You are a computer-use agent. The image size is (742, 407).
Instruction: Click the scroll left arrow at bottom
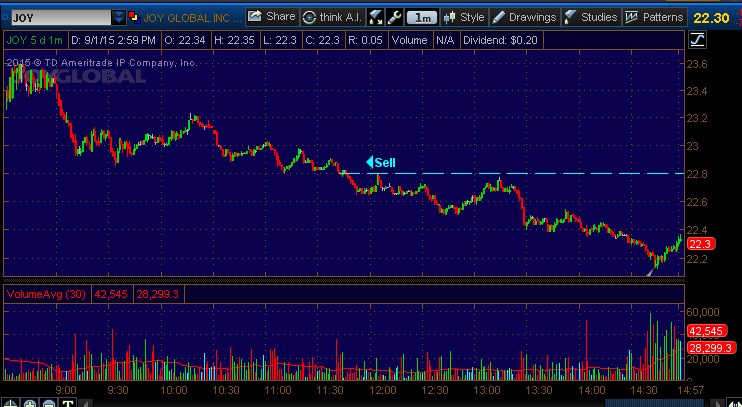pyautogui.click(x=88, y=403)
